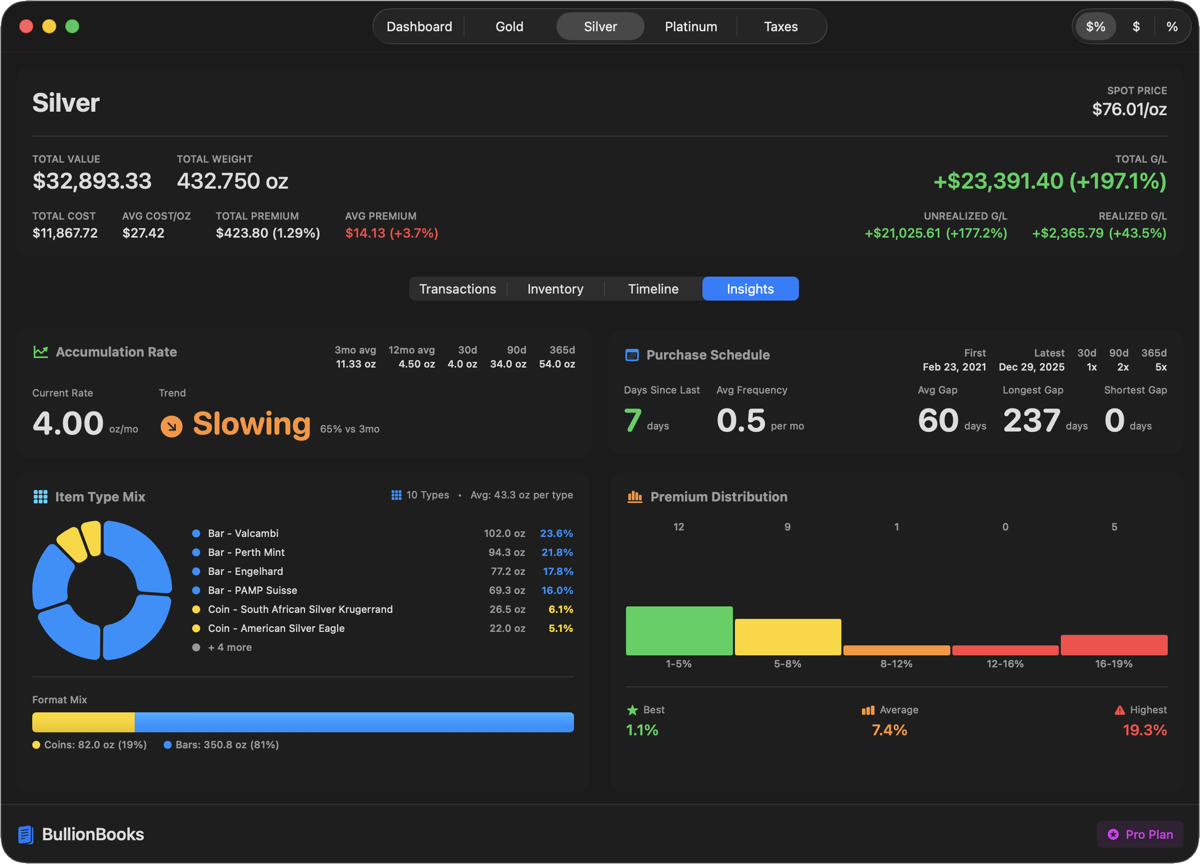Click the avg cost/oz $27.42
Image resolution: width=1200 pixels, height=865 pixels.
(143, 233)
